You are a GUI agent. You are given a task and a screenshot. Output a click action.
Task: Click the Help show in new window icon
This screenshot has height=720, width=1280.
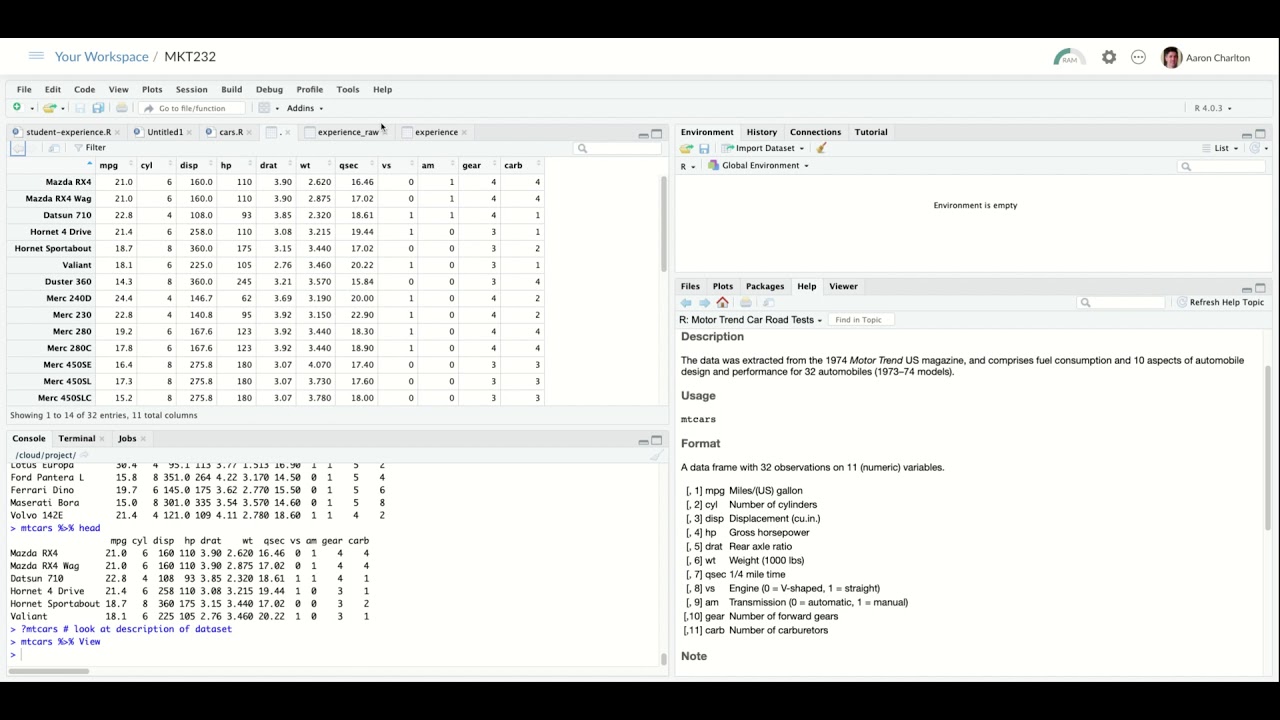coord(768,302)
